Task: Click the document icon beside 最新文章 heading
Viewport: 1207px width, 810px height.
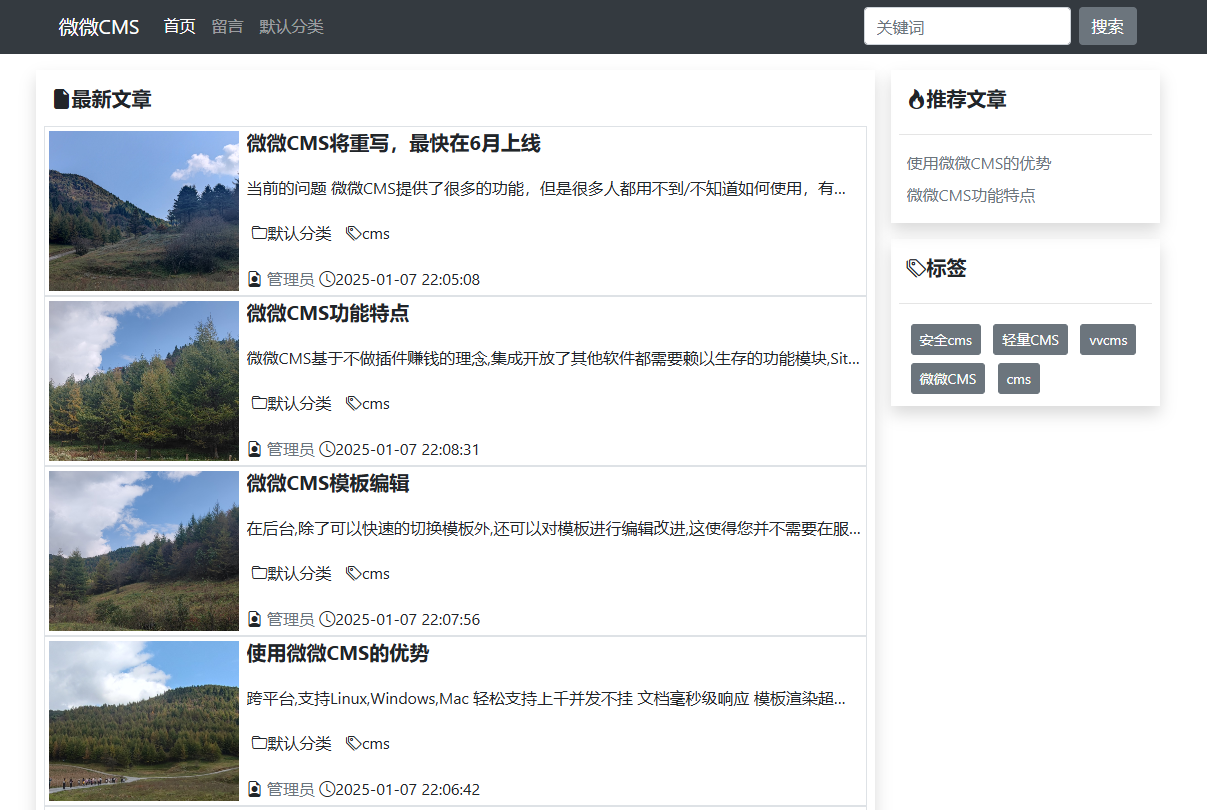Action: point(61,99)
